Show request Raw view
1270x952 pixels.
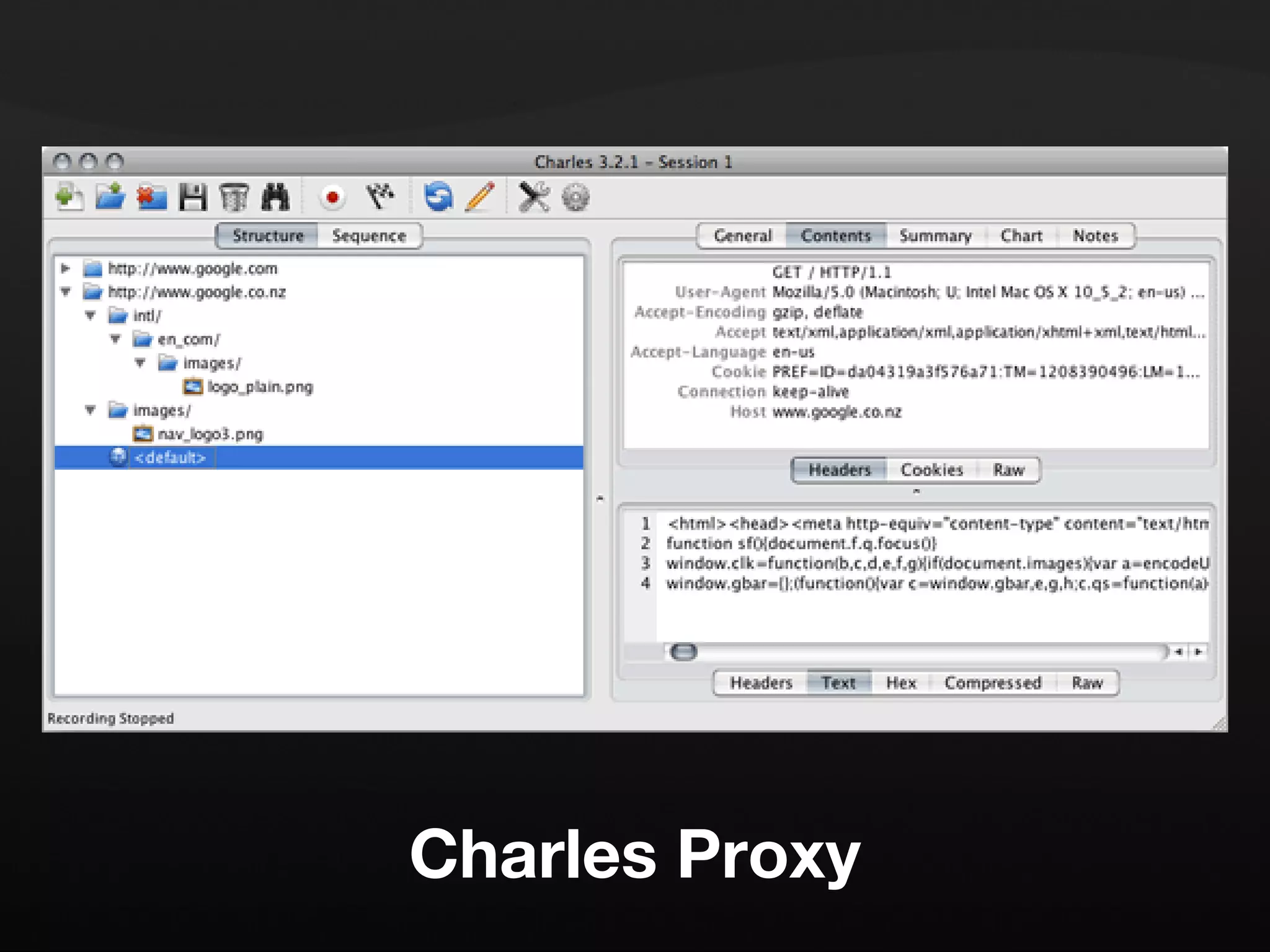point(1008,470)
